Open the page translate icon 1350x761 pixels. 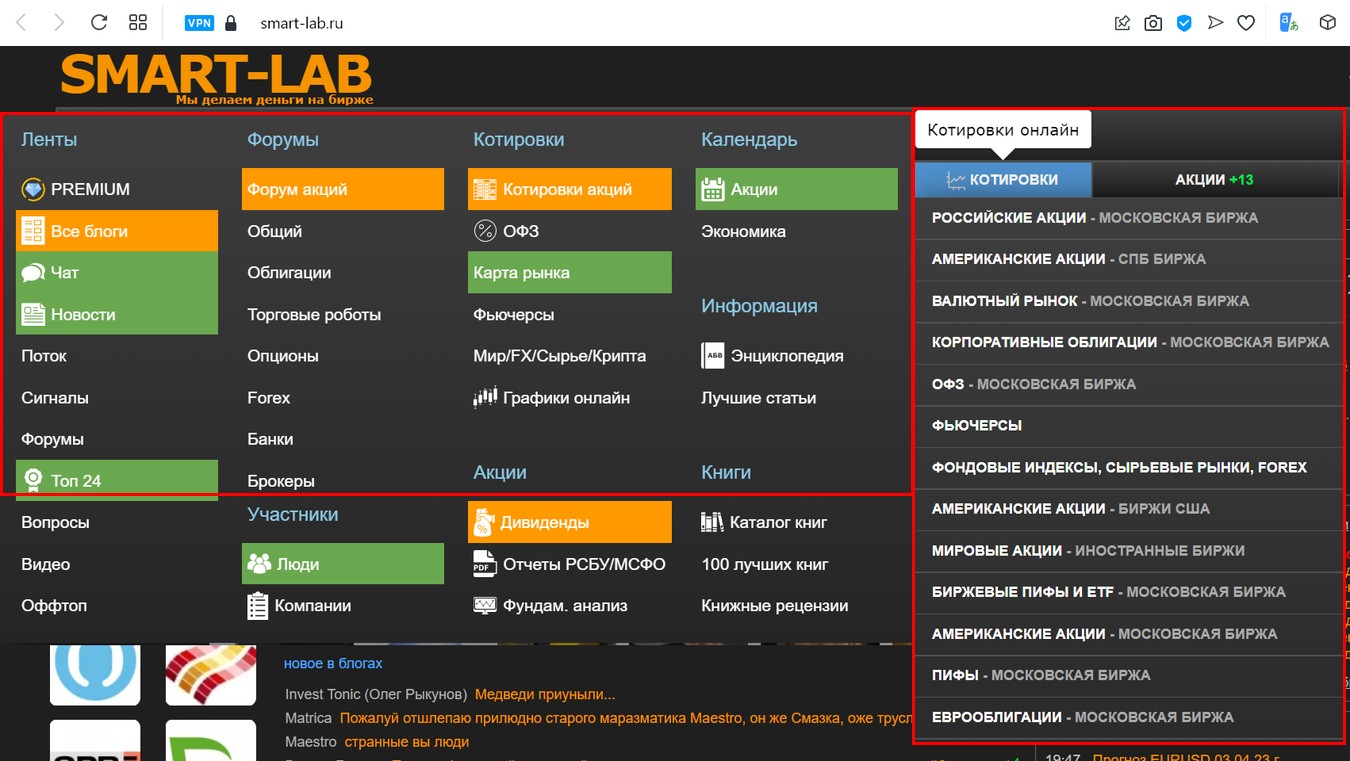pyautogui.click(x=1289, y=22)
